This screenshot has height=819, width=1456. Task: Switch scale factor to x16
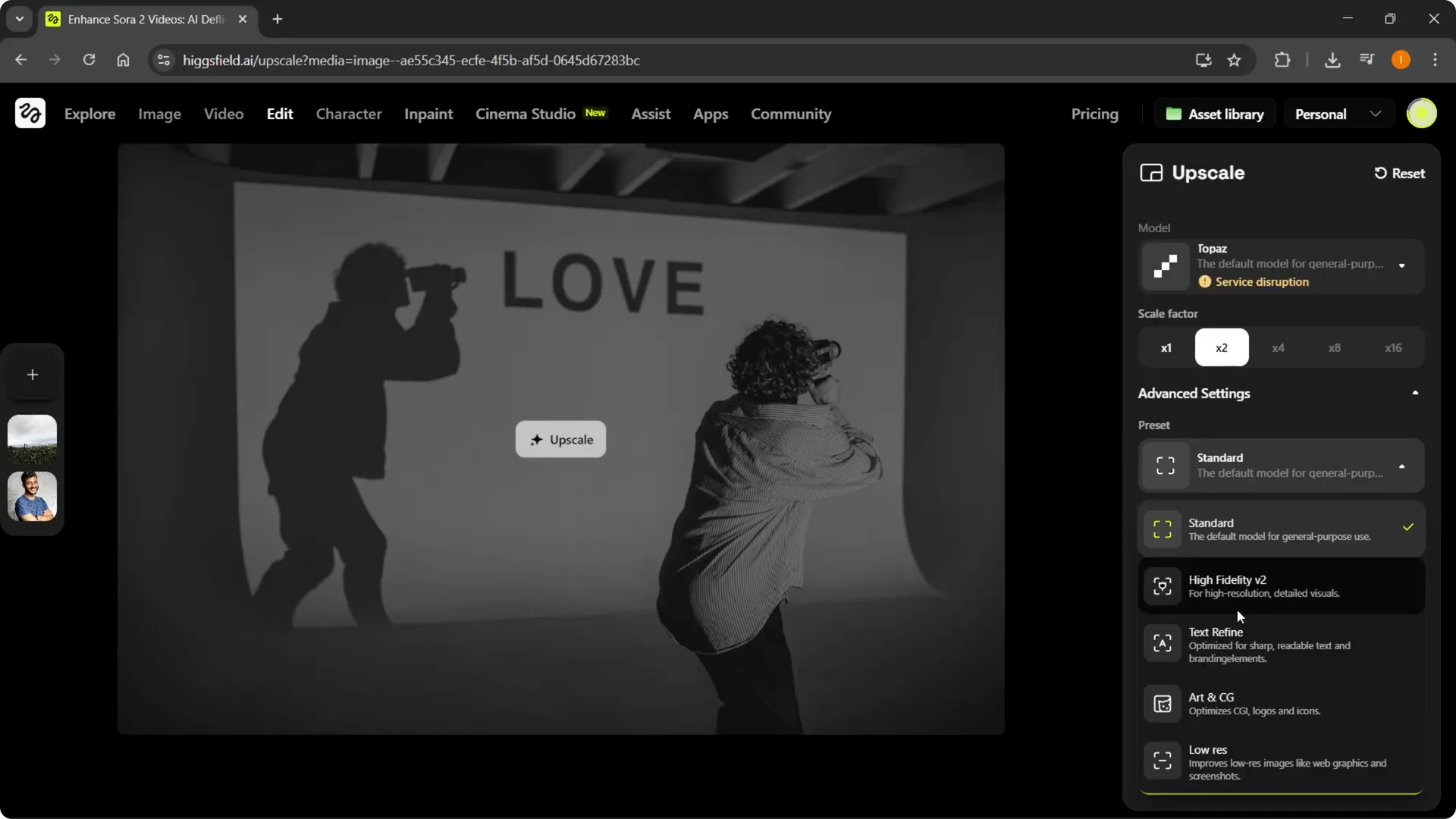pyautogui.click(x=1393, y=347)
